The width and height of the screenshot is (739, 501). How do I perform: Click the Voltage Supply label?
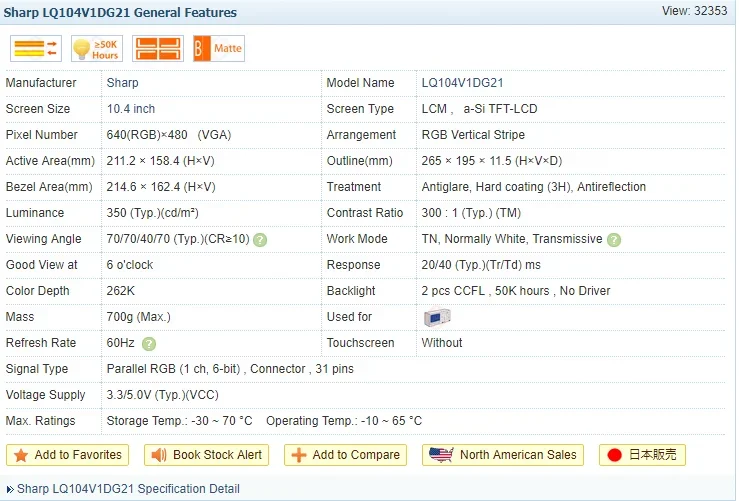pyautogui.click(x=45, y=395)
